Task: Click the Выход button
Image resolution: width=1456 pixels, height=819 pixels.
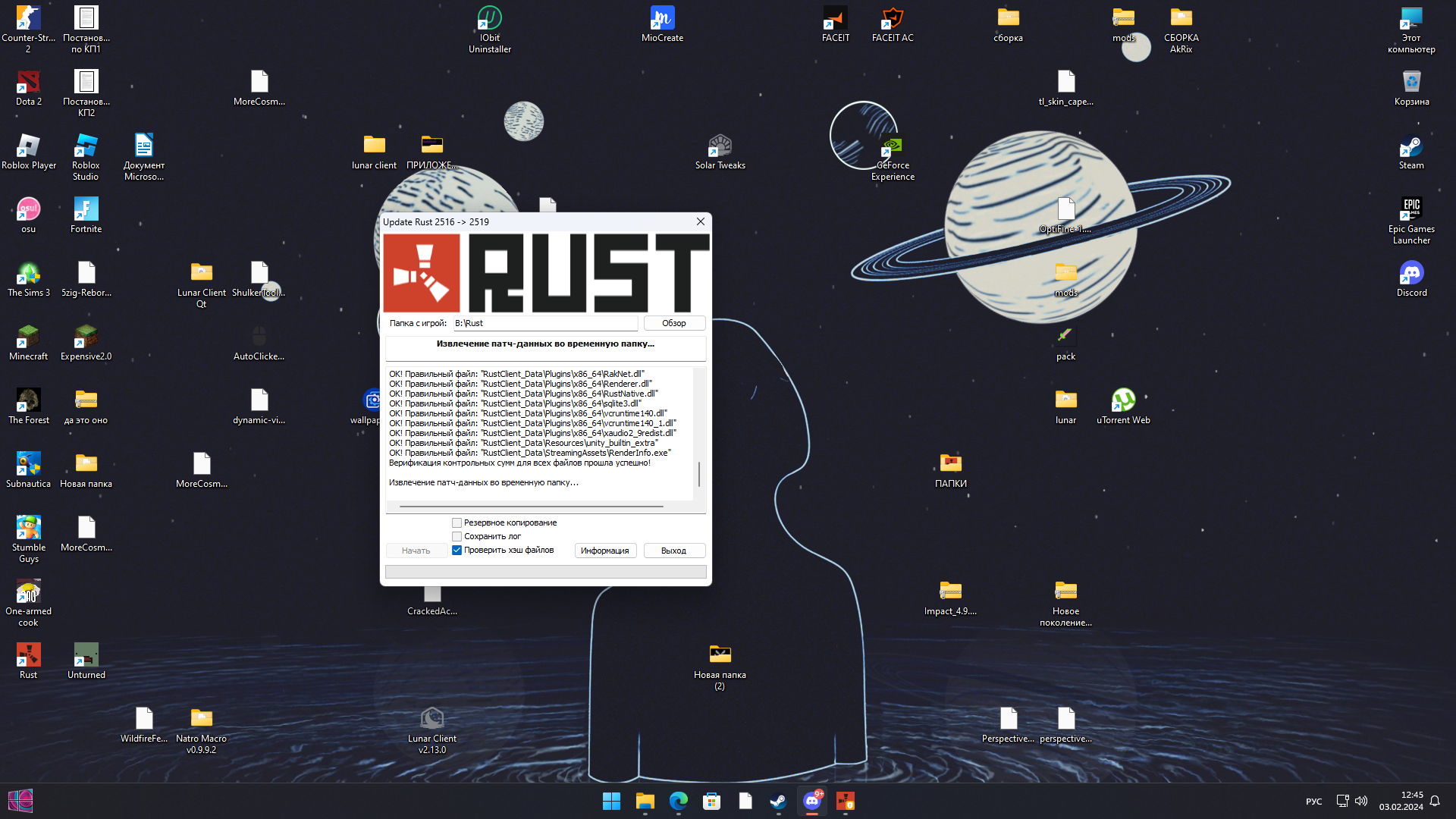Action: (x=674, y=551)
